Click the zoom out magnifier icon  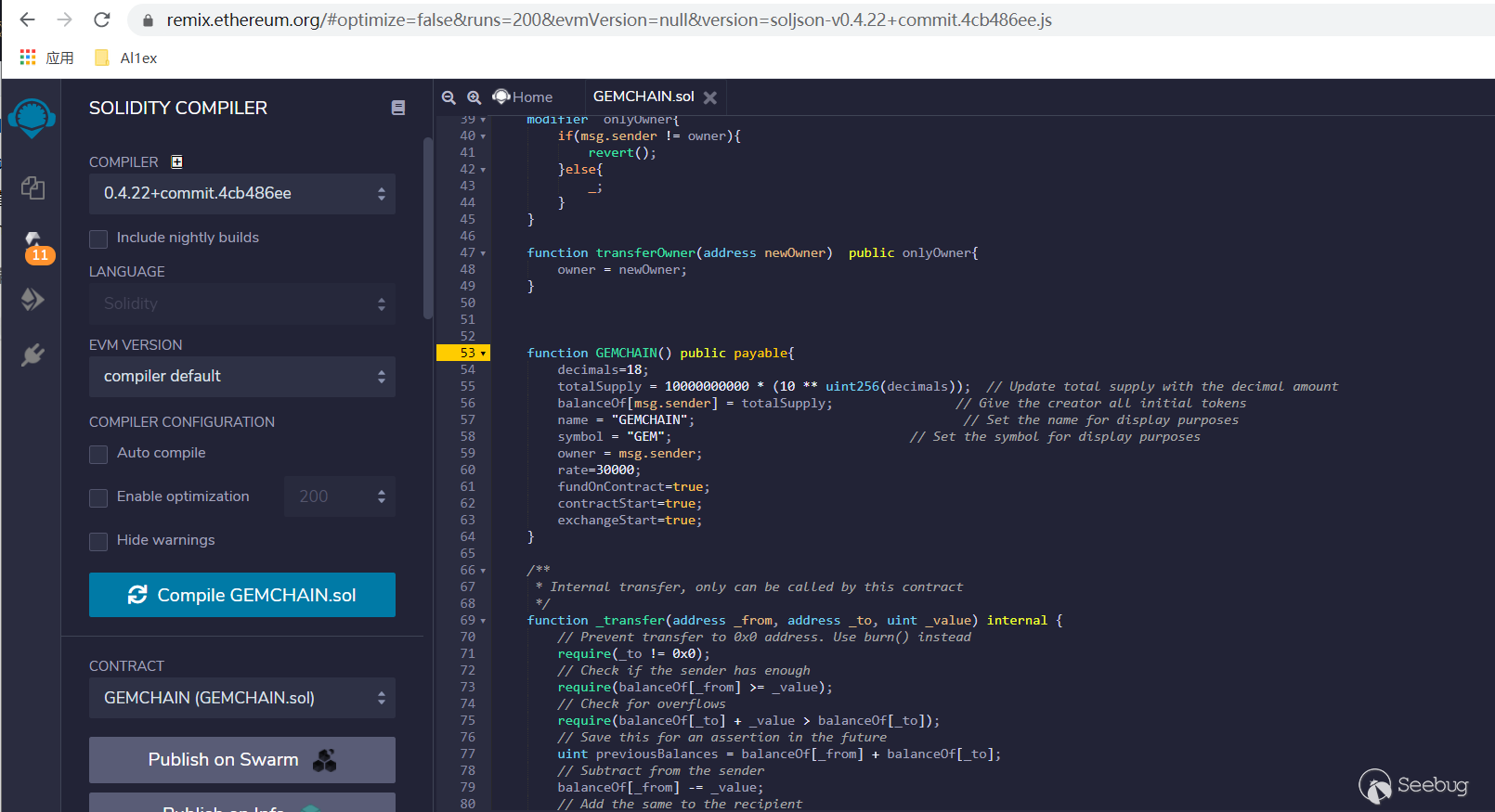448,97
